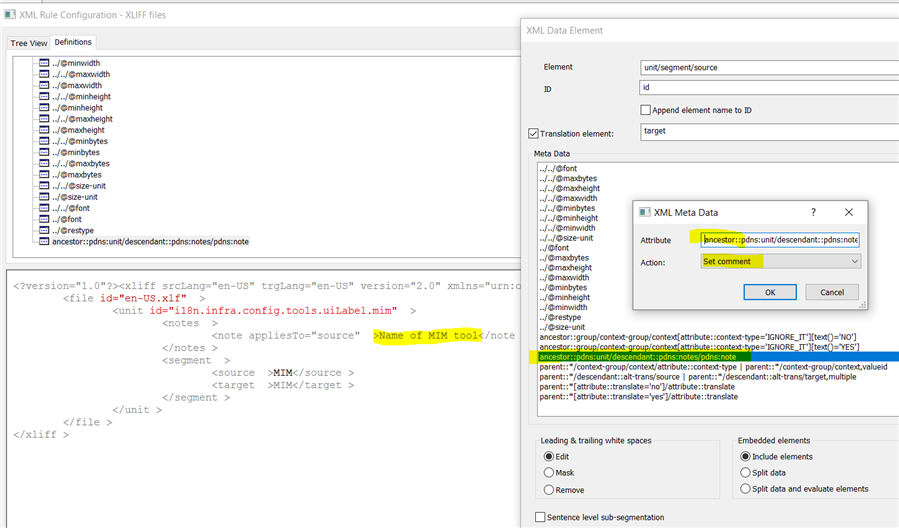Click the icon beside ../@maxbytes definition

[x=44, y=175]
